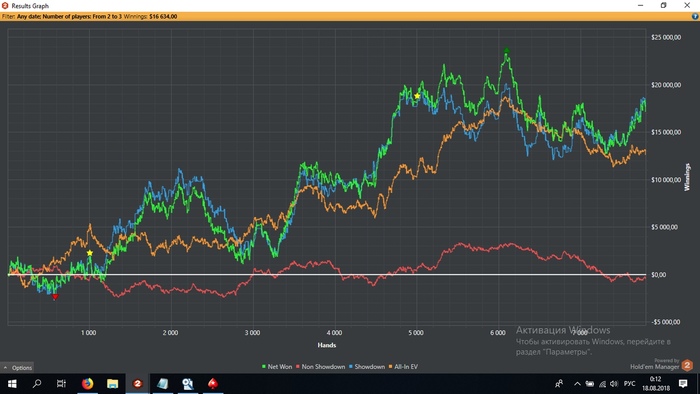700x394 pixels.
Task: Open the volume tray icon
Action: (614, 384)
